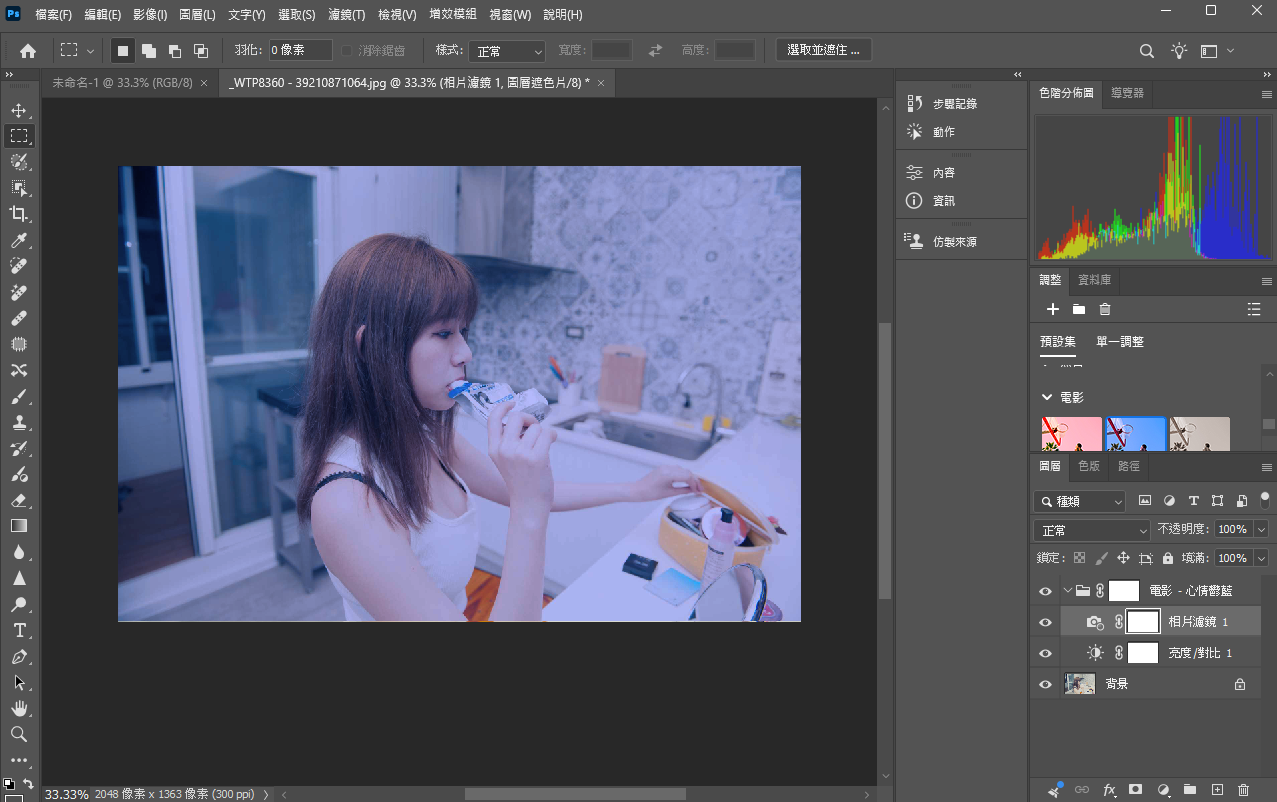
Task: Click the delete layer trash icon
Action: [x=1244, y=790]
